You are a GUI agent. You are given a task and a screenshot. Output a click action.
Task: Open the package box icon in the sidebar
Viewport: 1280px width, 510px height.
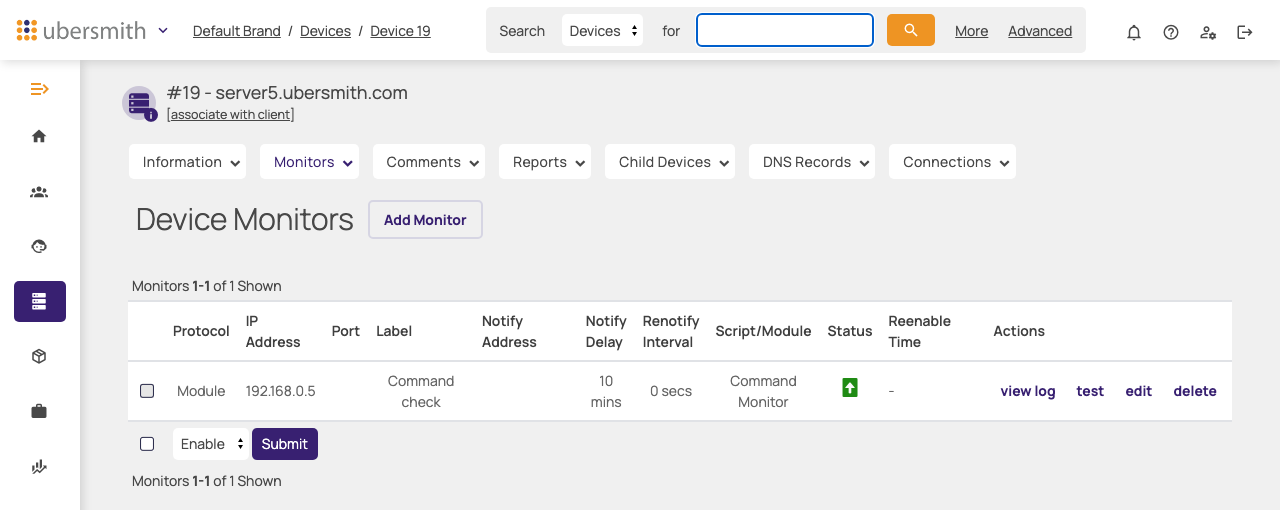(x=39, y=356)
